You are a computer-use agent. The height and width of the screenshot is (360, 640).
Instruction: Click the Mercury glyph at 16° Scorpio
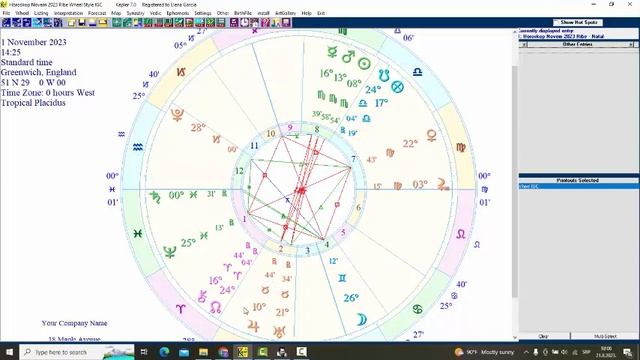[x=333, y=52]
